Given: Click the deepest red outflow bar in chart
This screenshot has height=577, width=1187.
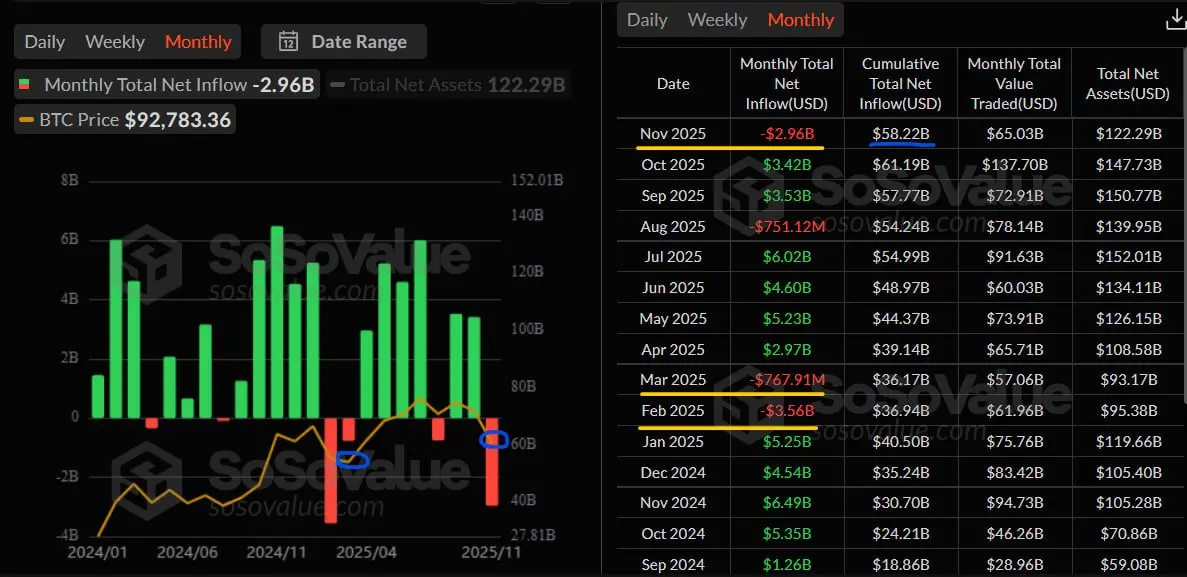Looking at the screenshot, I should (x=330, y=469).
